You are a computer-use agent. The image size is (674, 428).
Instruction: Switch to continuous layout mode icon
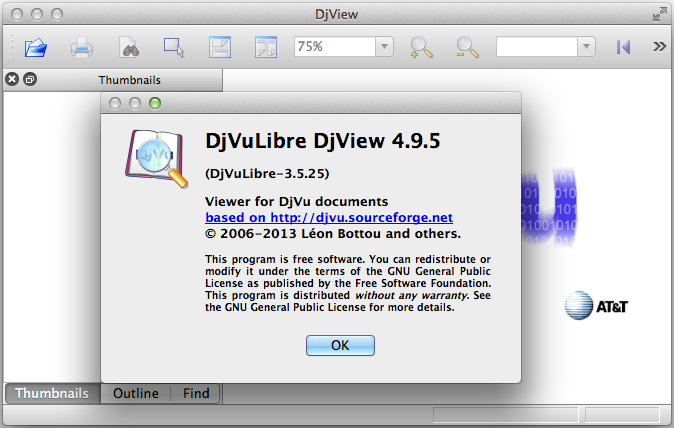coord(220,47)
